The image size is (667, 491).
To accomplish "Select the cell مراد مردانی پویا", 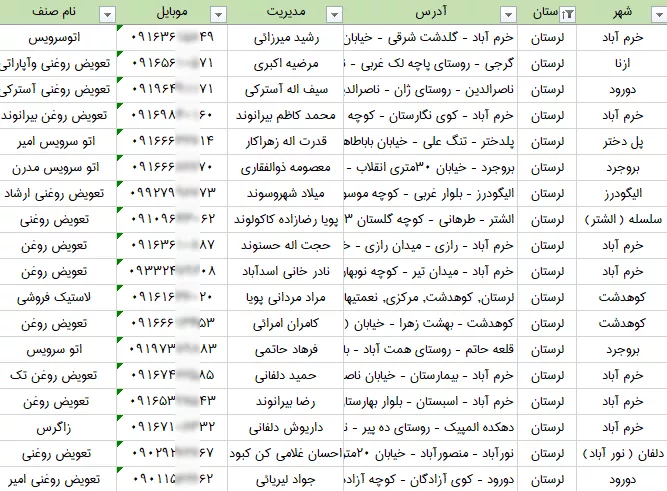I will pos(285,297).
